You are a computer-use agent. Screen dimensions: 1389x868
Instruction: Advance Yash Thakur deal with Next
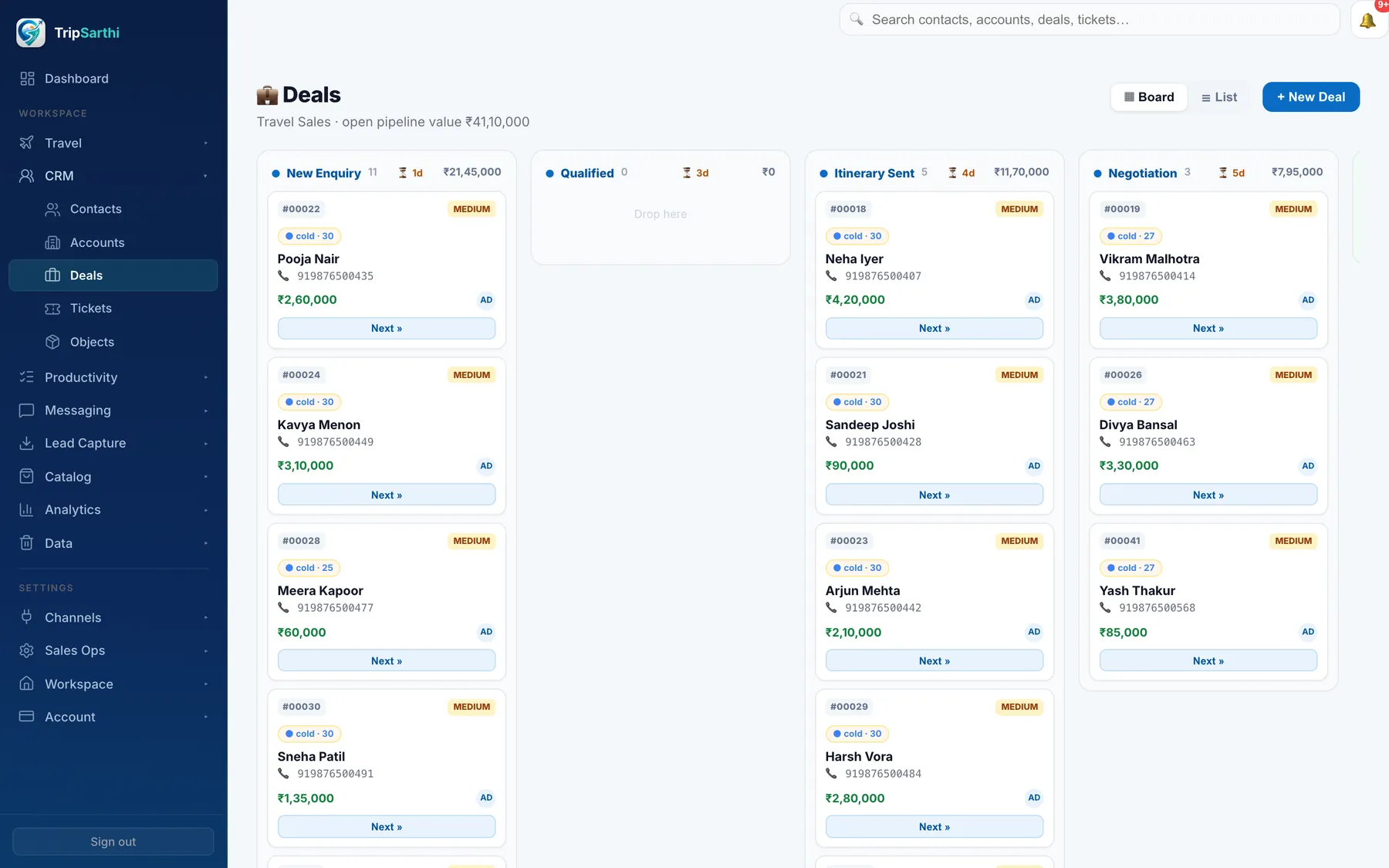[x=1208, y=660]
